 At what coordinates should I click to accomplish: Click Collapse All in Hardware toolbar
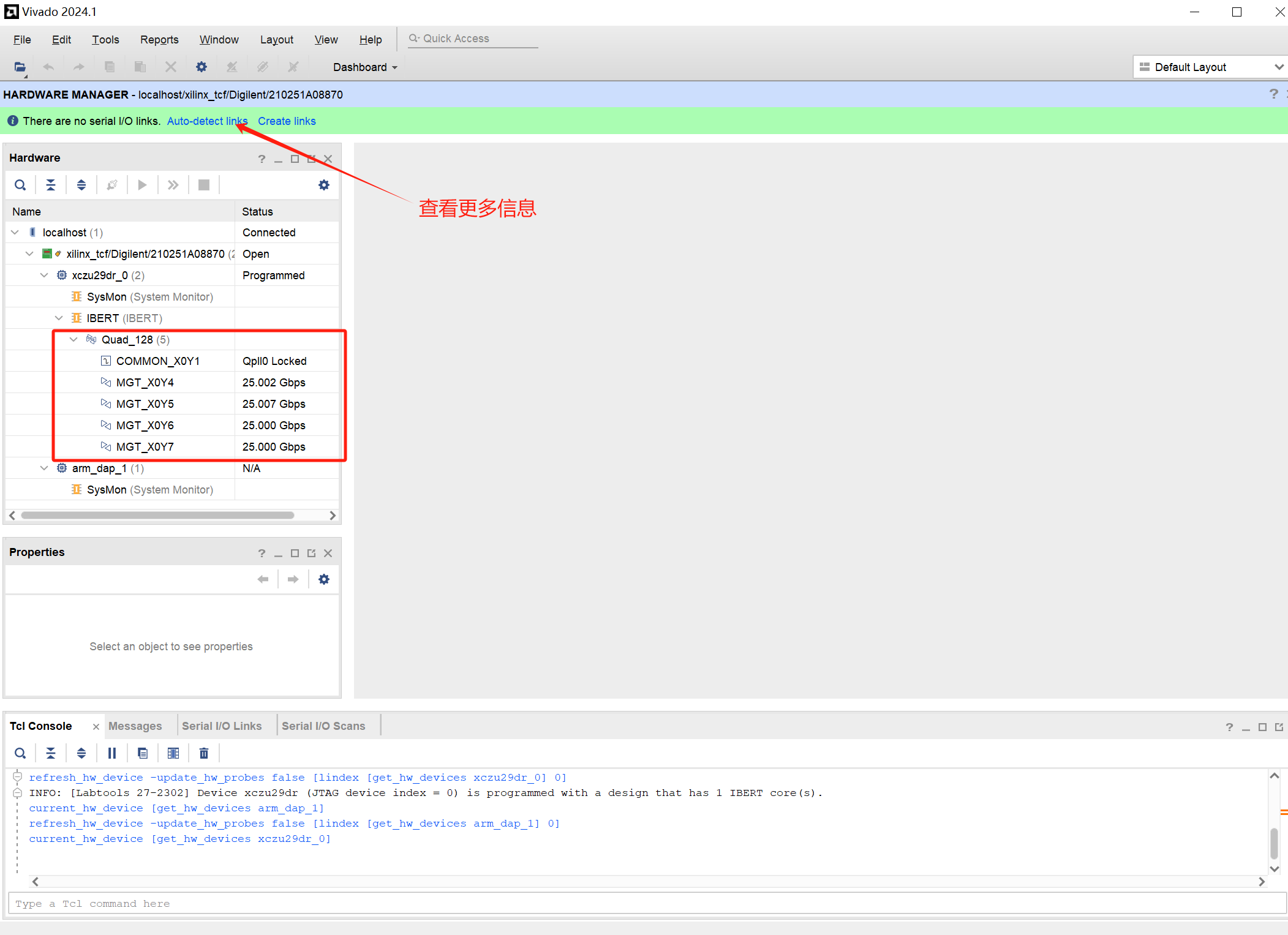click(51, 185)
